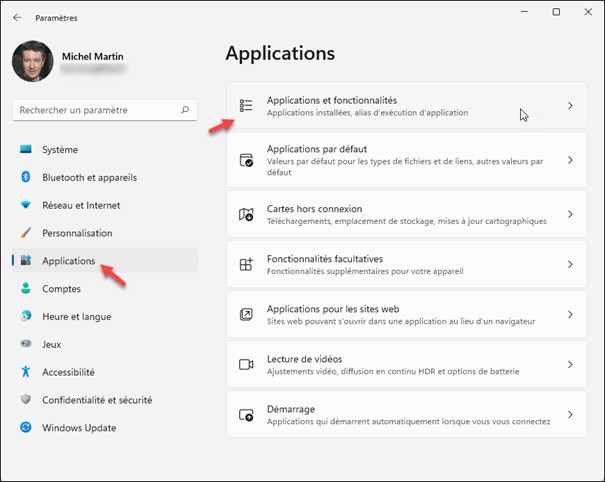Image resolution: width=605 pixels, height=482 pixels.
Task: Click the Rechercher un paramètre field
Action: click(x=95, y=110)
